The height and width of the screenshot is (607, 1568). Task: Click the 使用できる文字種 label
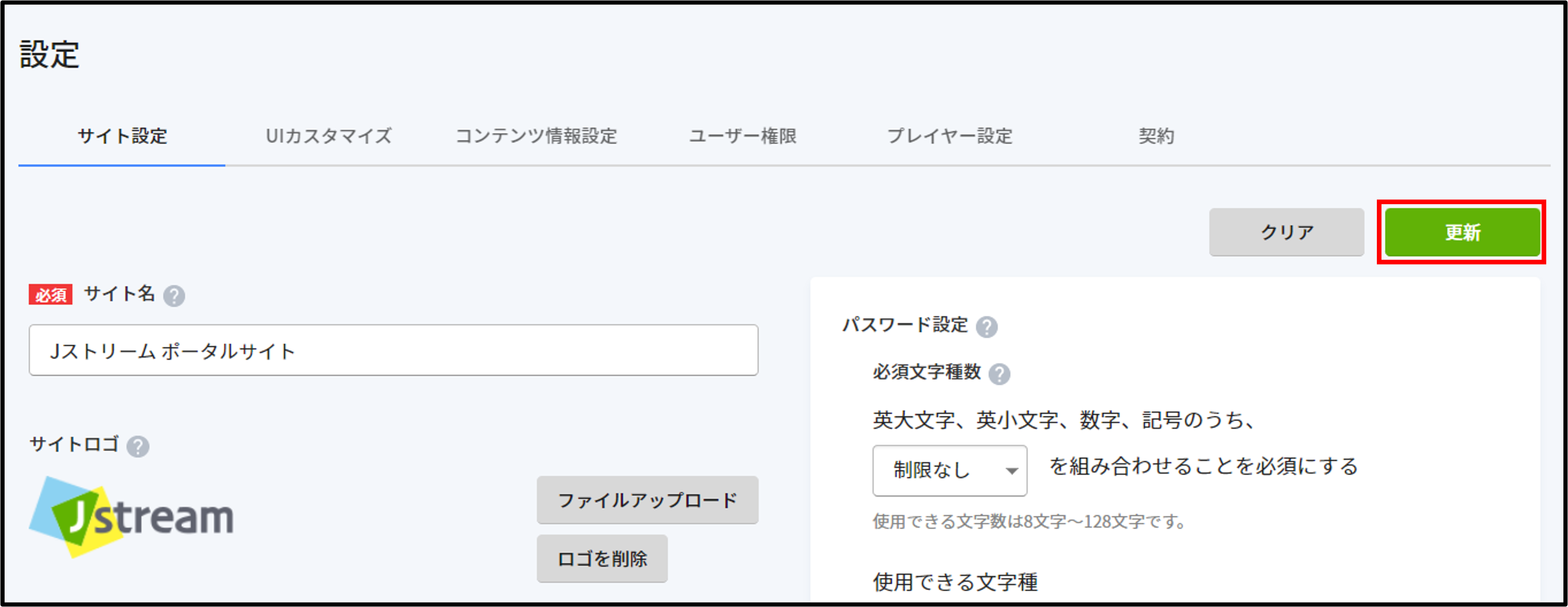(x=955, y=582)
